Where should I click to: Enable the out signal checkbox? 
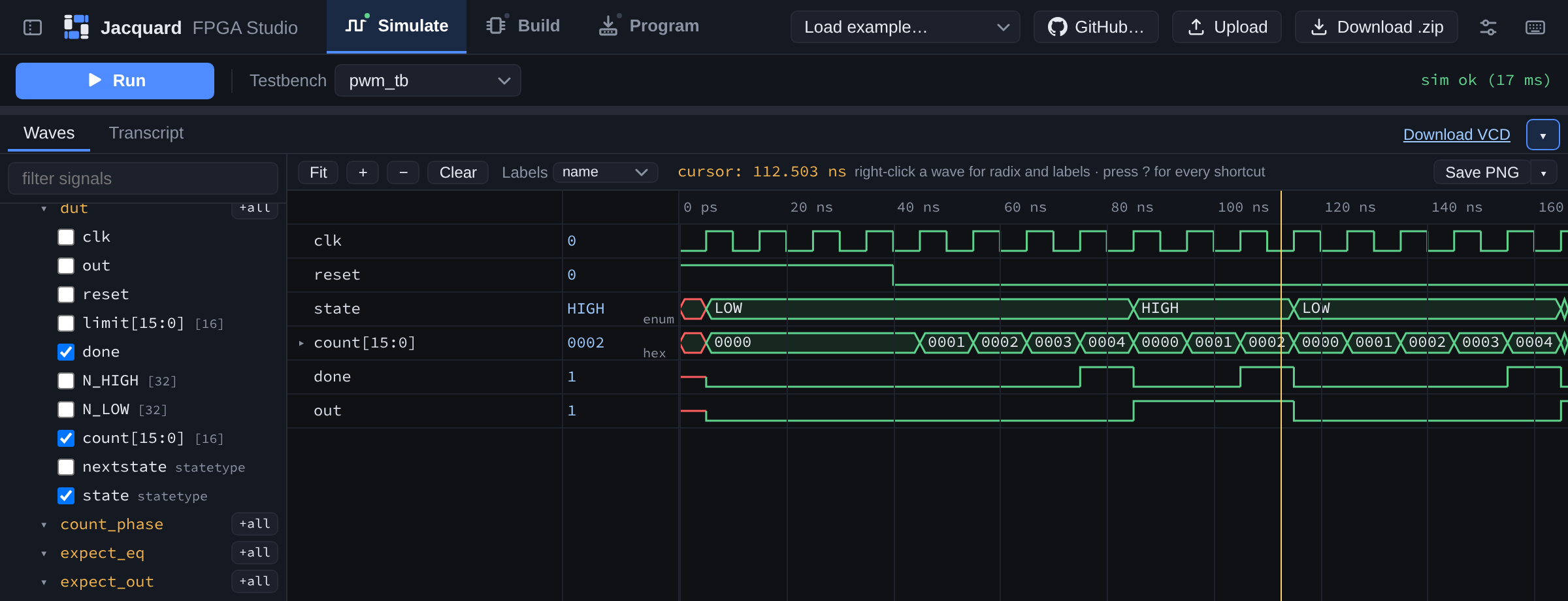pos(66,266)
